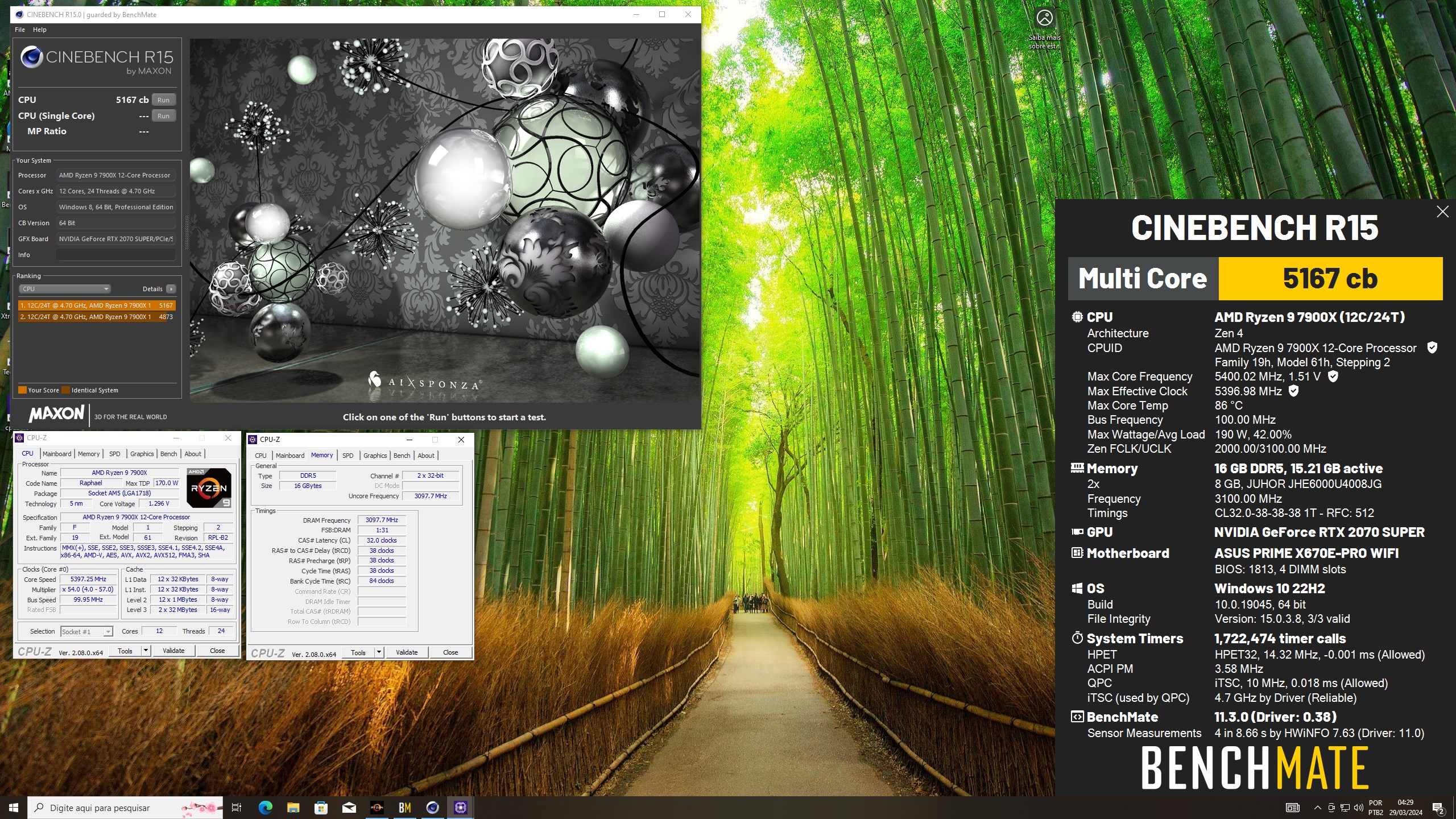Open Graphics tab in left CPU-Z window
The width and height of the screenshot is (1456, 819).
[x=142, y=454]
